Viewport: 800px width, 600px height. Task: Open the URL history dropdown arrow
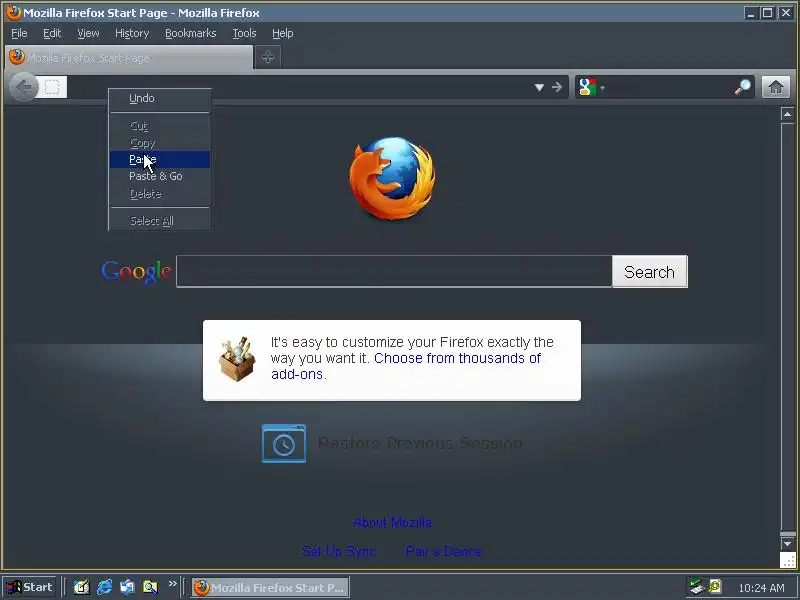coord(539,87)
